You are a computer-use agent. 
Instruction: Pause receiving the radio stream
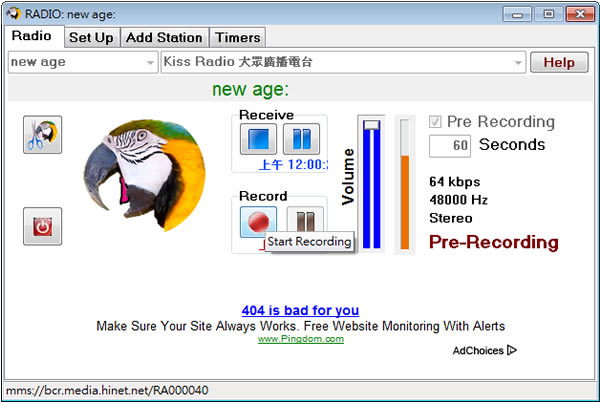pos(304,140)
